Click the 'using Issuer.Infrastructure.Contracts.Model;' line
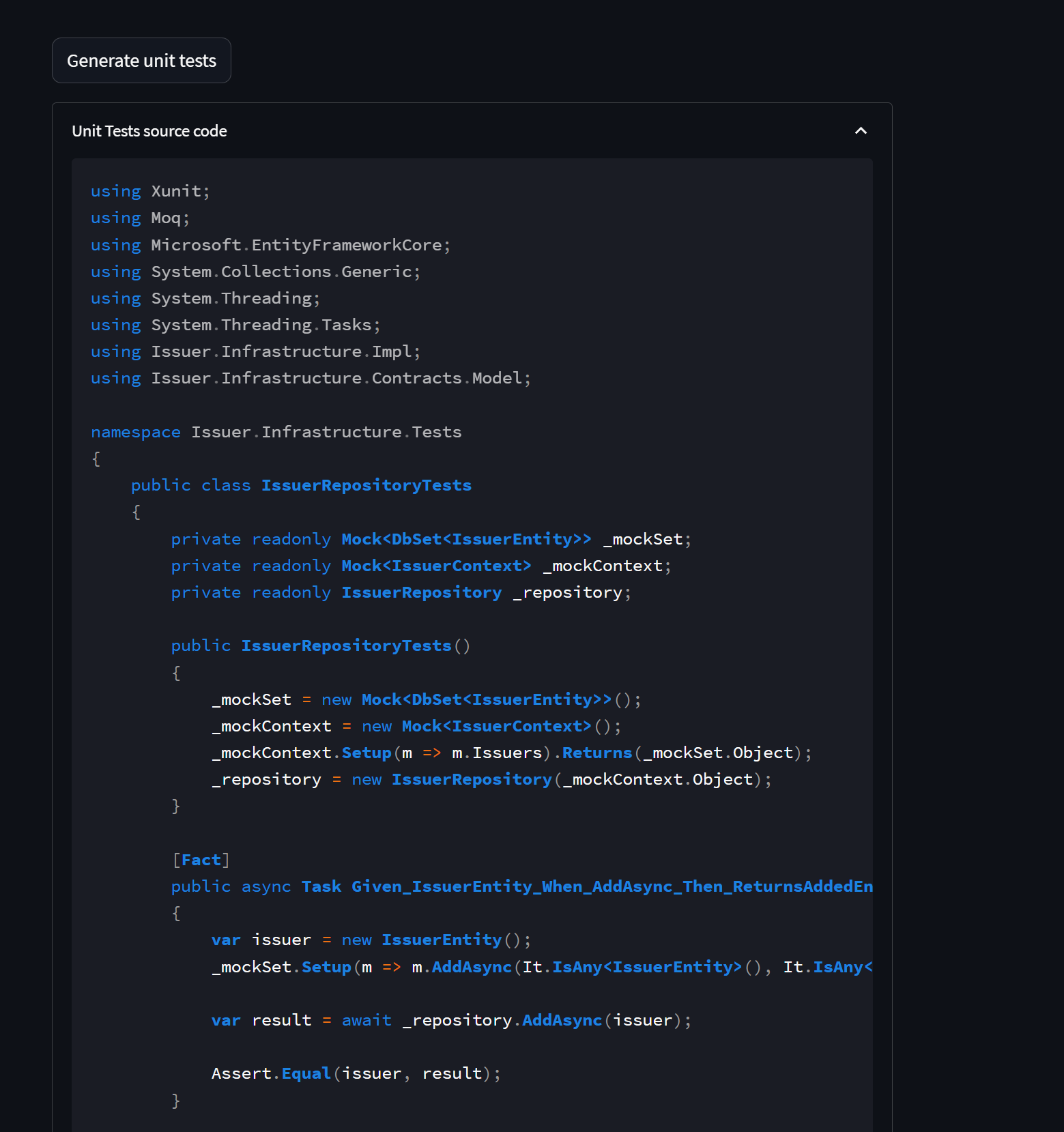The image size is (1064, 1132). point(311,378)
